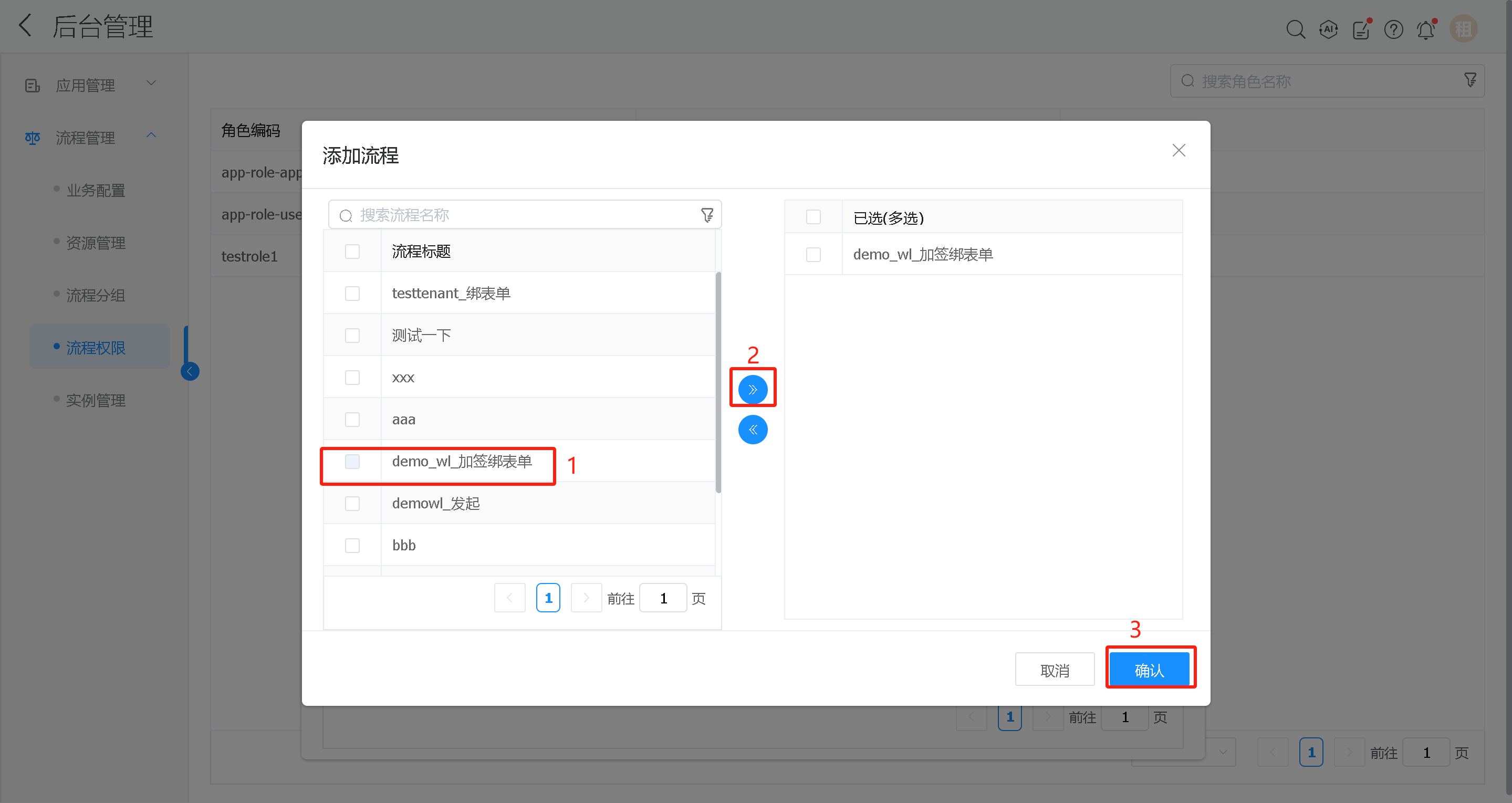Click the back arrow next to 后台管理

[x=25, y=26]
